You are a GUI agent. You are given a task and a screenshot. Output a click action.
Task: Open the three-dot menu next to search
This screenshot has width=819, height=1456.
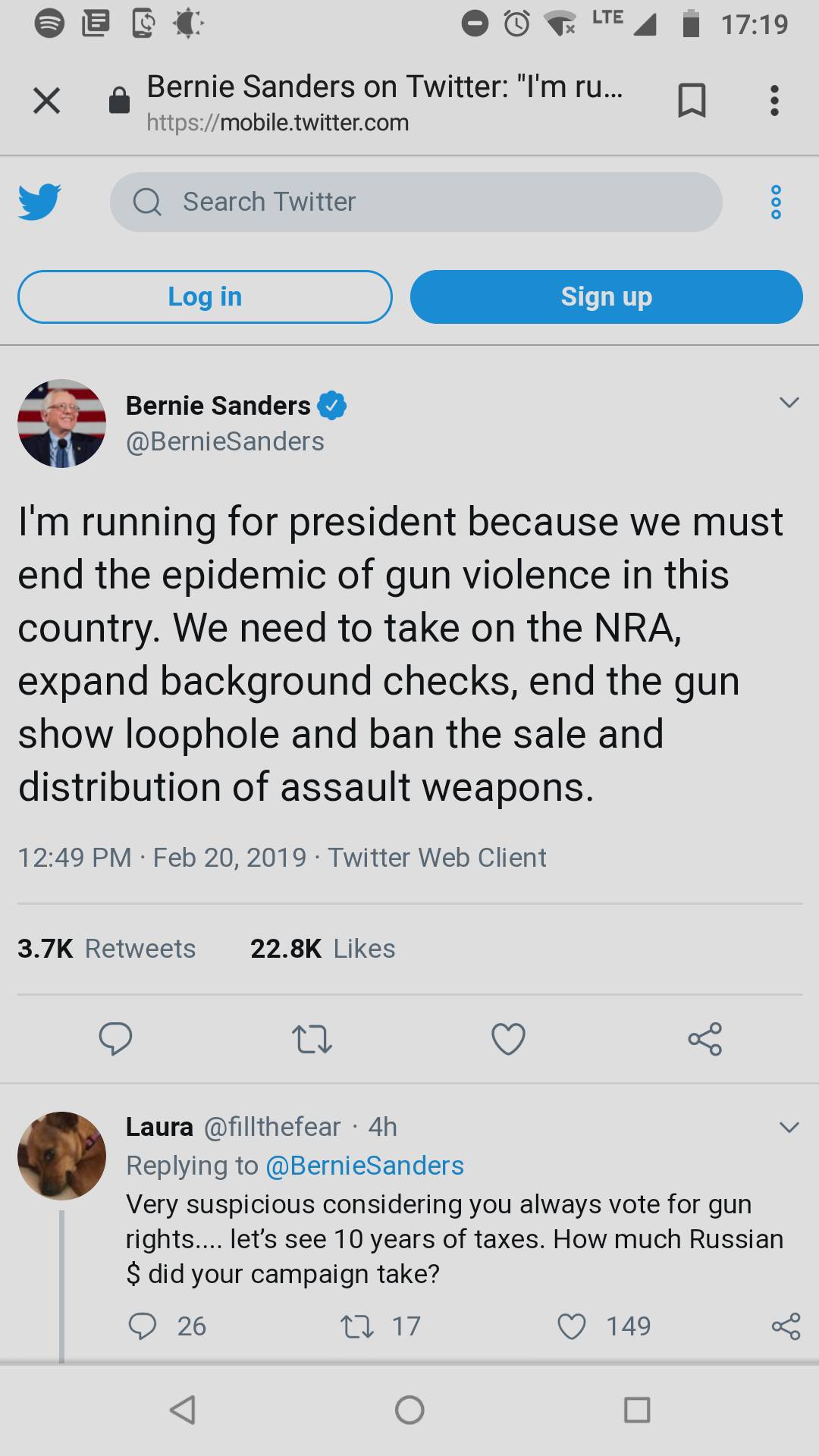click(x=775, y=202)
